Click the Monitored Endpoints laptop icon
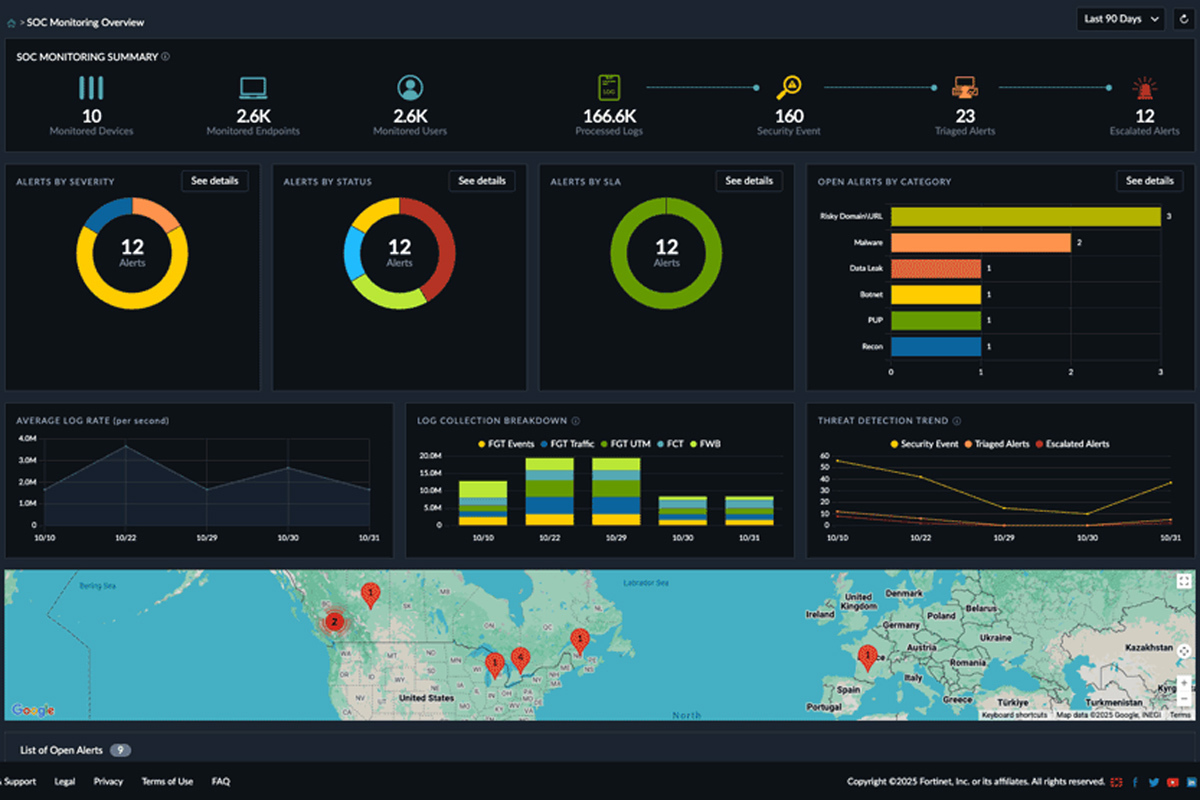1200x800 pixels. point(253,88)
